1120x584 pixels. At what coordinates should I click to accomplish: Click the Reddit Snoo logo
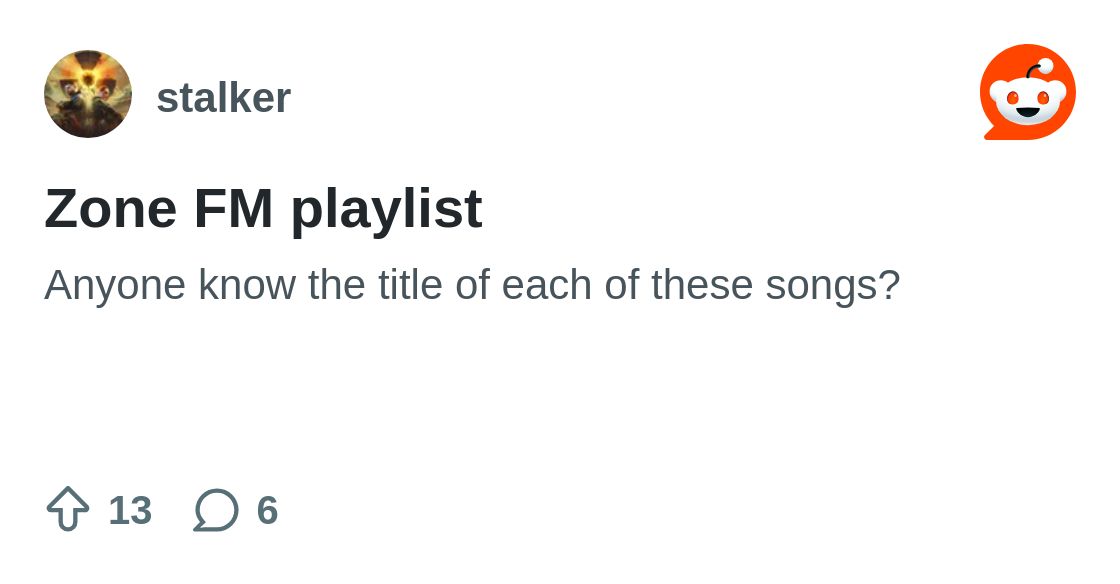pyautogui.click(x=1027, y=92)
